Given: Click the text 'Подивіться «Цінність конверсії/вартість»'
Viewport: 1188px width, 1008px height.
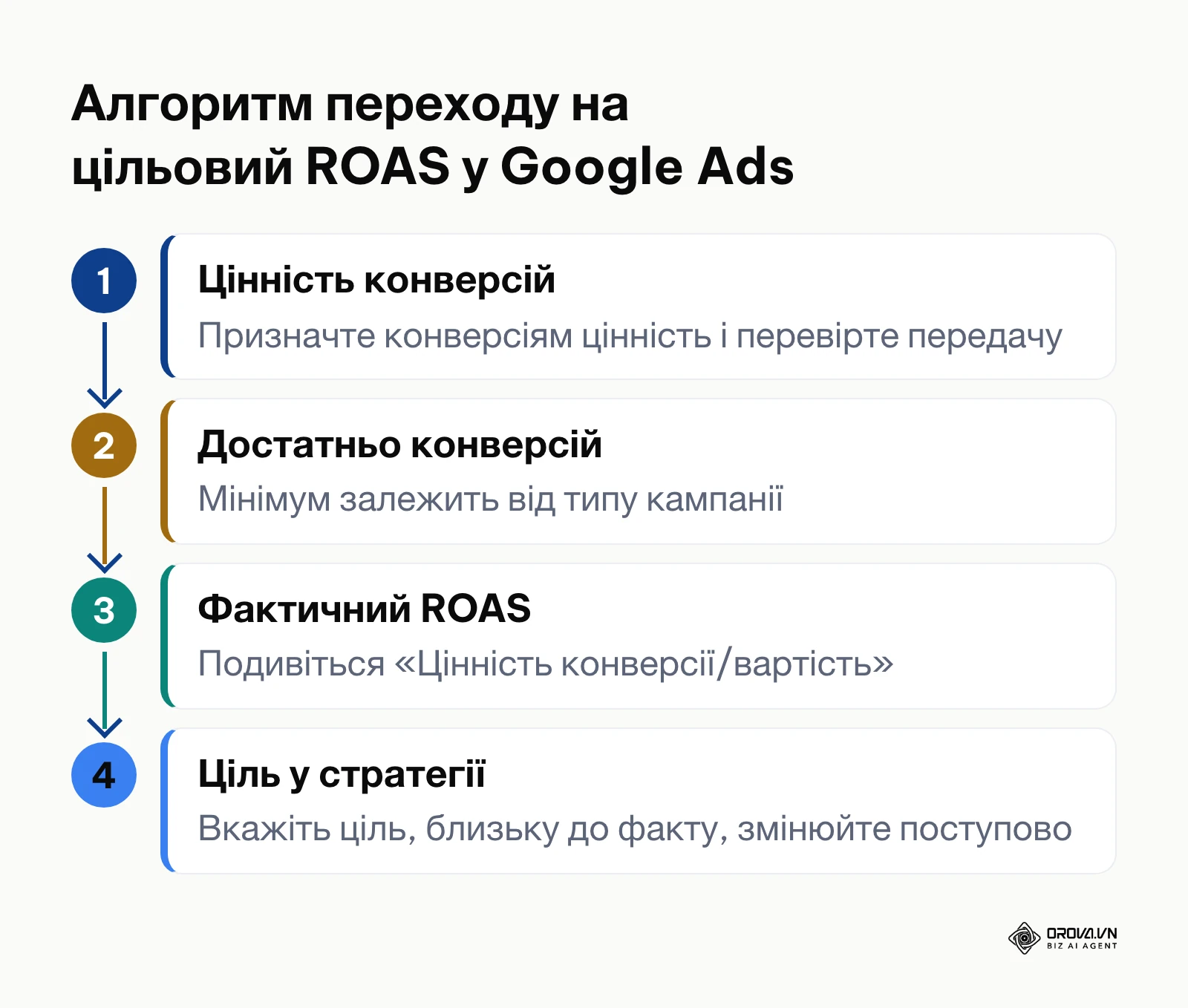Looking at the screenshot, I should tap(546, 664).
